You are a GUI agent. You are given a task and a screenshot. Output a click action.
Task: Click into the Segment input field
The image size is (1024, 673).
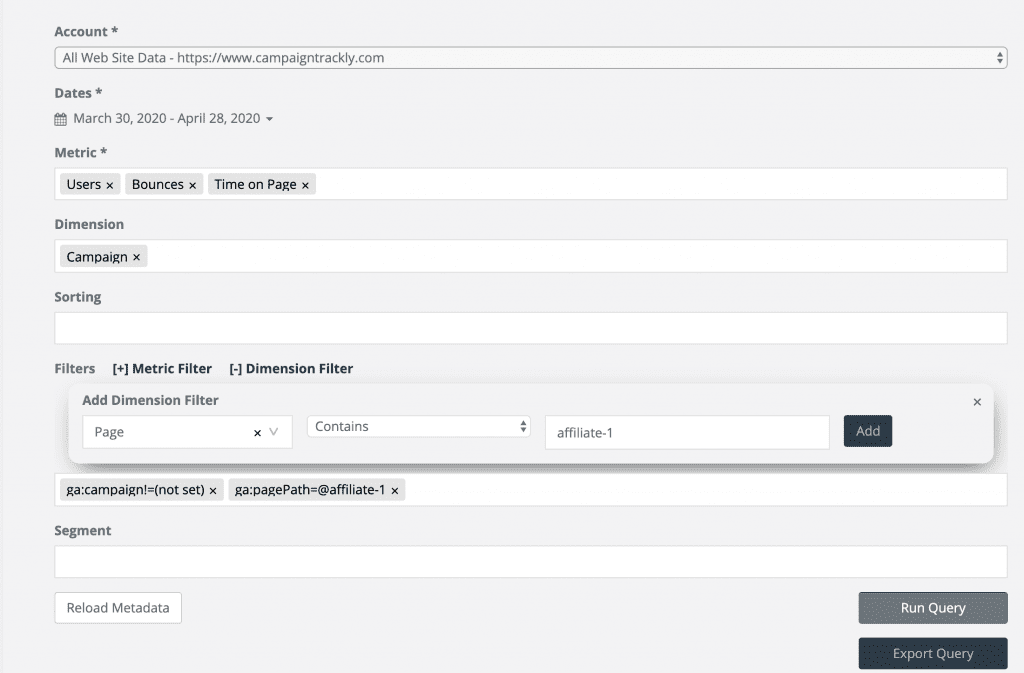tap(530, 561)
